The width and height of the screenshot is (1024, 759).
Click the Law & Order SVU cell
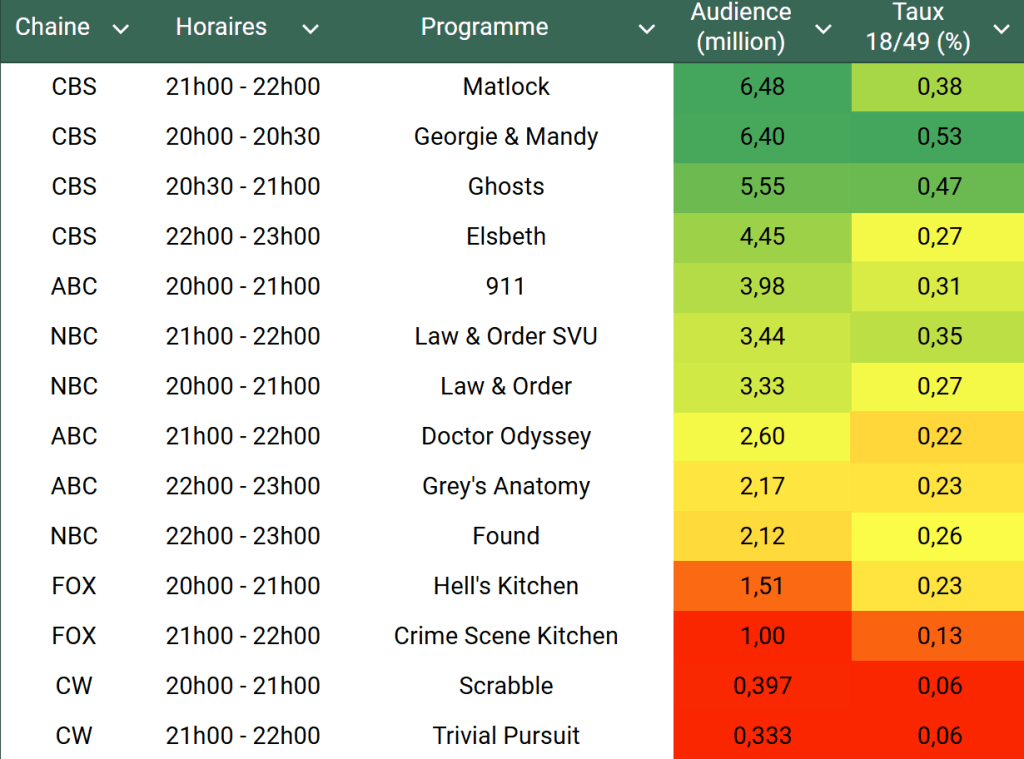click(506, 337)
